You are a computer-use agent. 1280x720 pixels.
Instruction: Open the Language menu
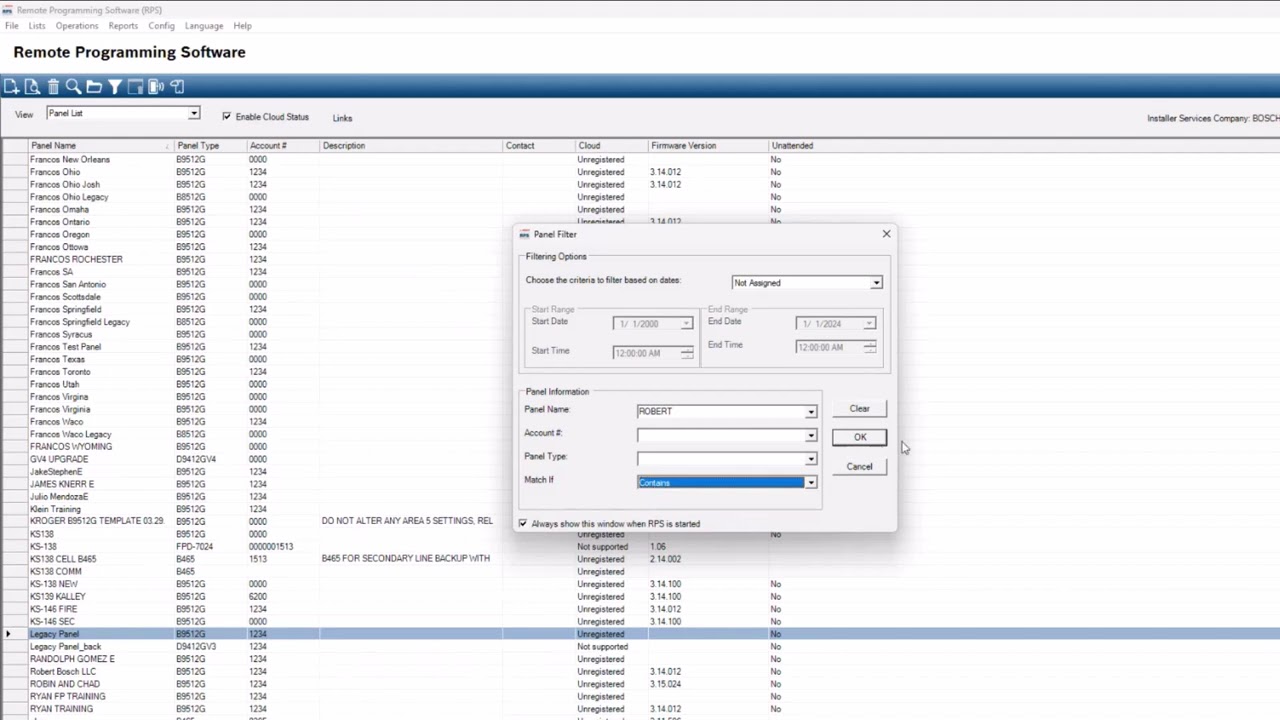204,26
